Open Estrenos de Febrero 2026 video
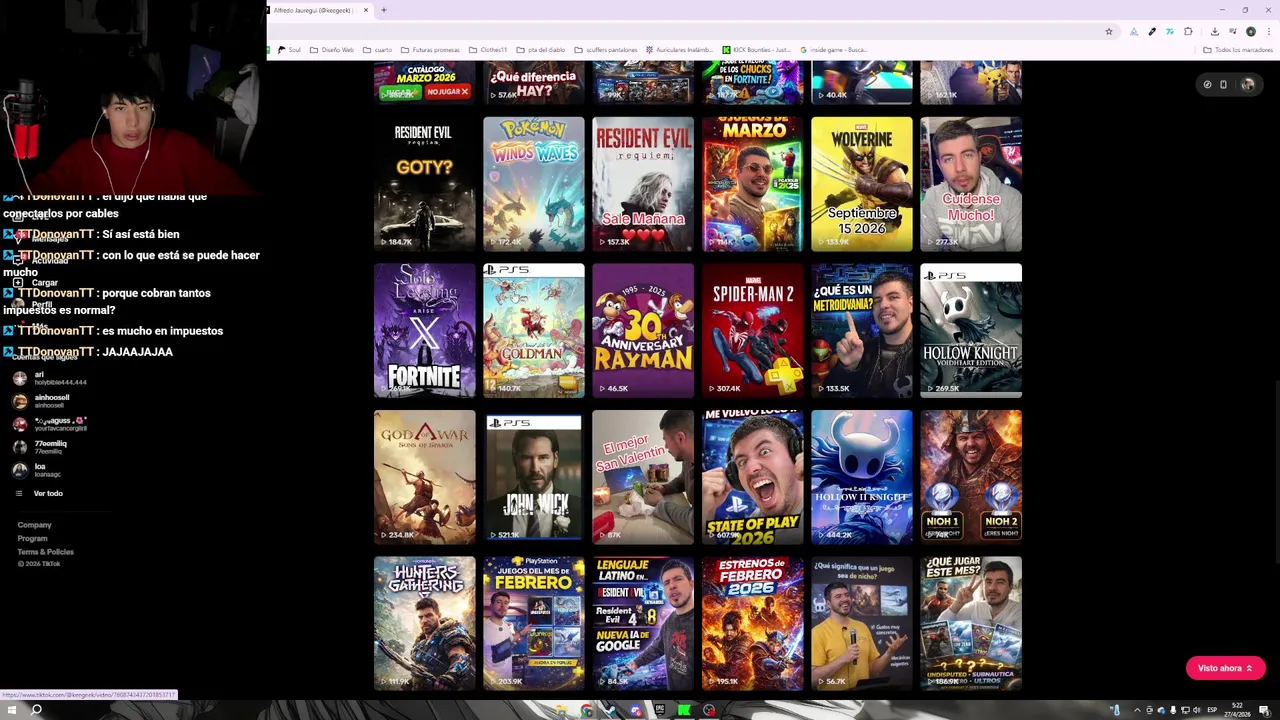Image resolution: width=1280 pixels, height=720 pixels. [x=752, y=624]
